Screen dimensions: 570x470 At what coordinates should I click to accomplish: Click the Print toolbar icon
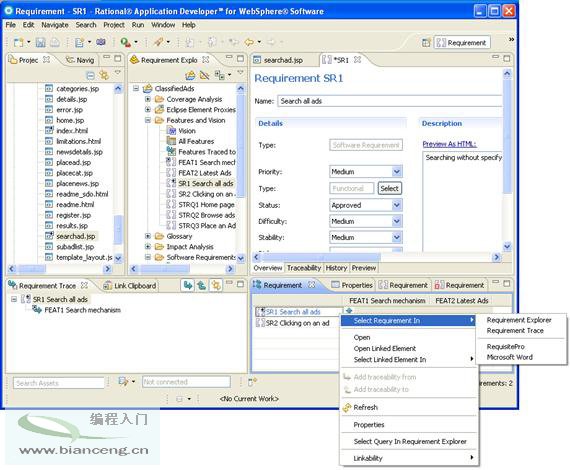(x=55, y=43)
